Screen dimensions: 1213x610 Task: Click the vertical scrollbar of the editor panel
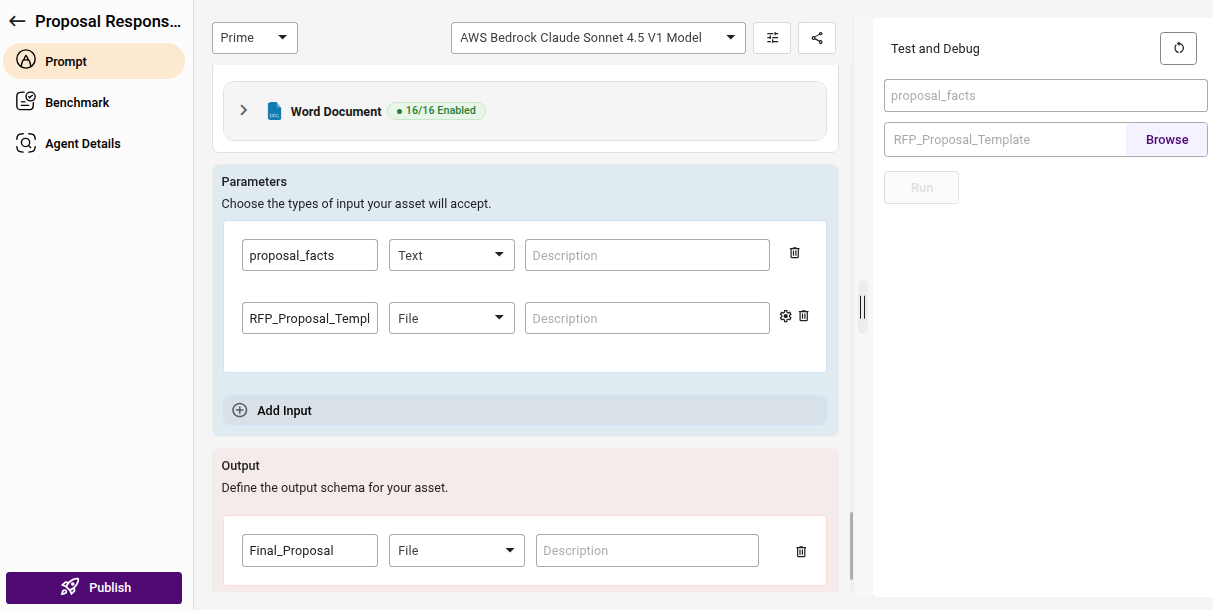point(851,546)
